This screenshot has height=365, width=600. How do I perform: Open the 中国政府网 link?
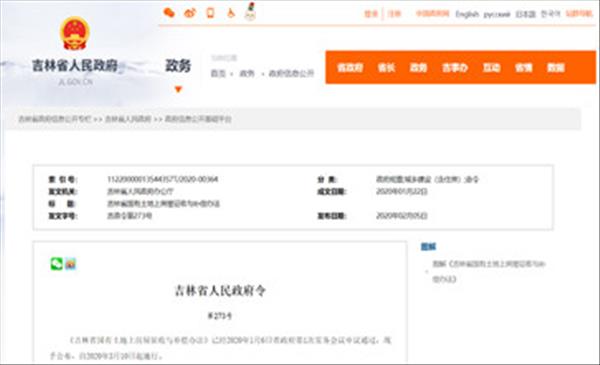432,14
